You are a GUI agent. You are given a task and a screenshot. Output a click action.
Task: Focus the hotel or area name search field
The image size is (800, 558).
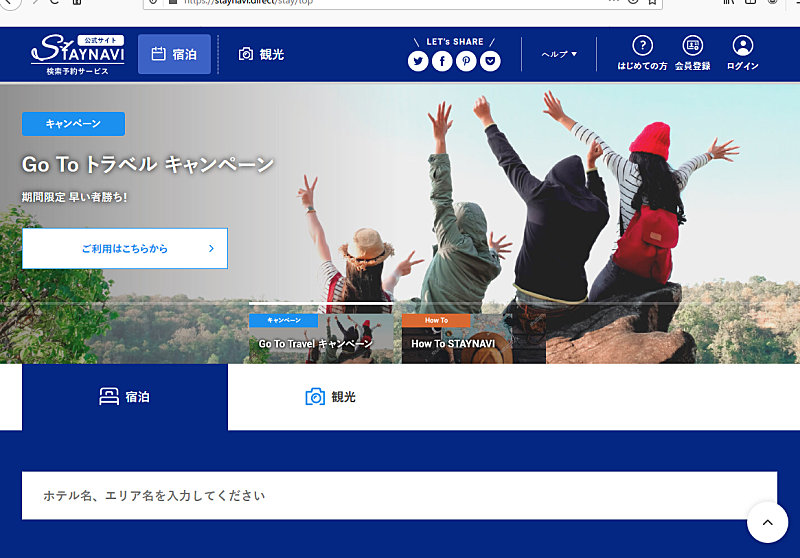[x=399, y=495]
